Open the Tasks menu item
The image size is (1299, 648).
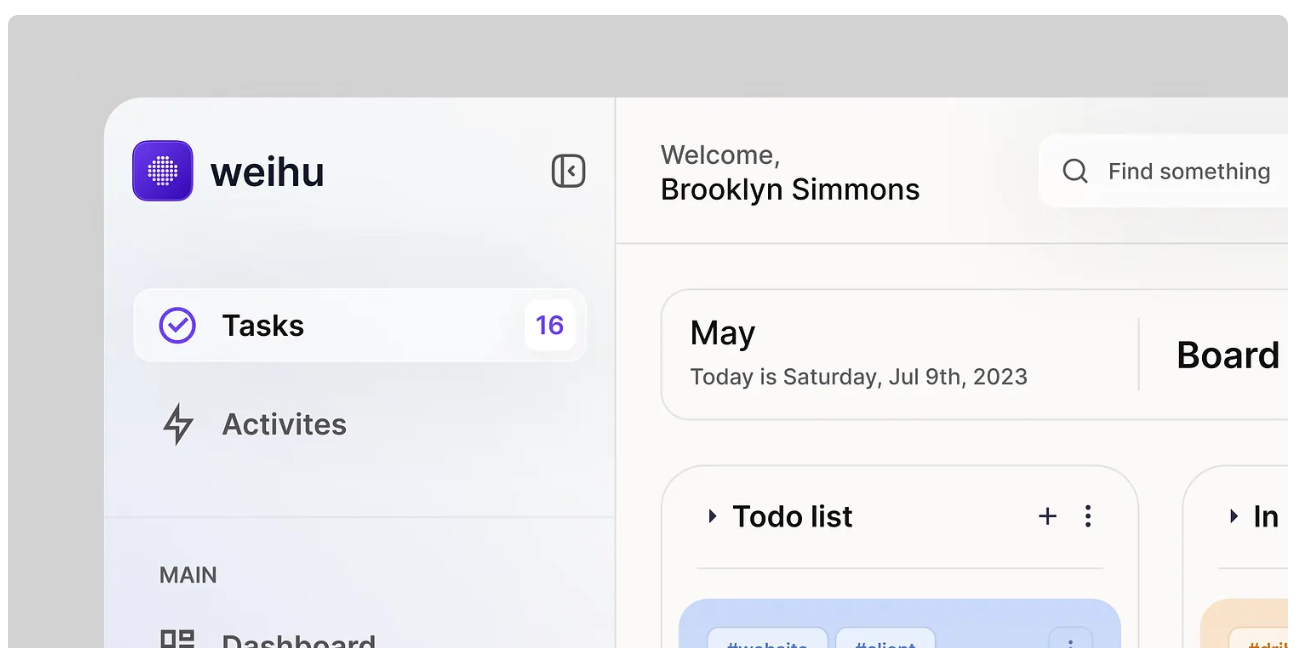[x=263, y=325]
